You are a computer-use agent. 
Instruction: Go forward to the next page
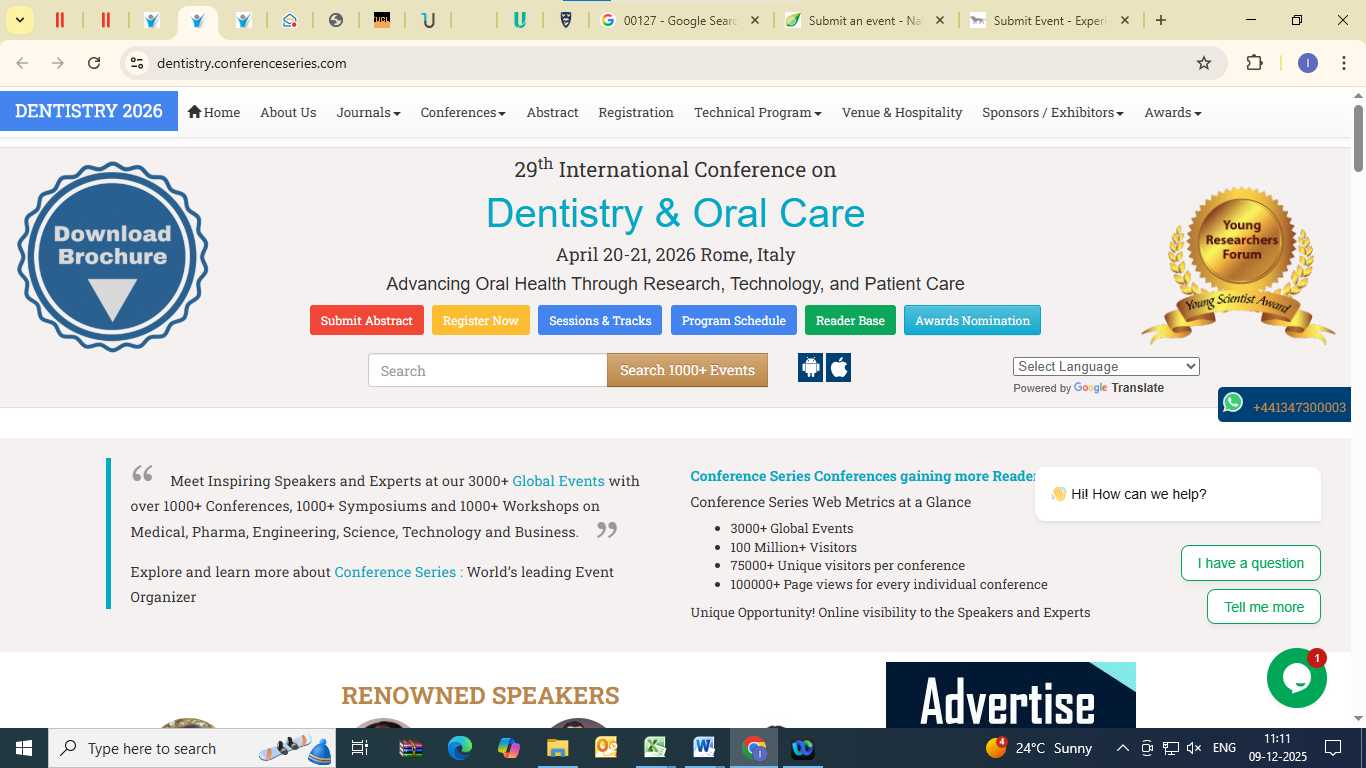[x=58, y=63]
